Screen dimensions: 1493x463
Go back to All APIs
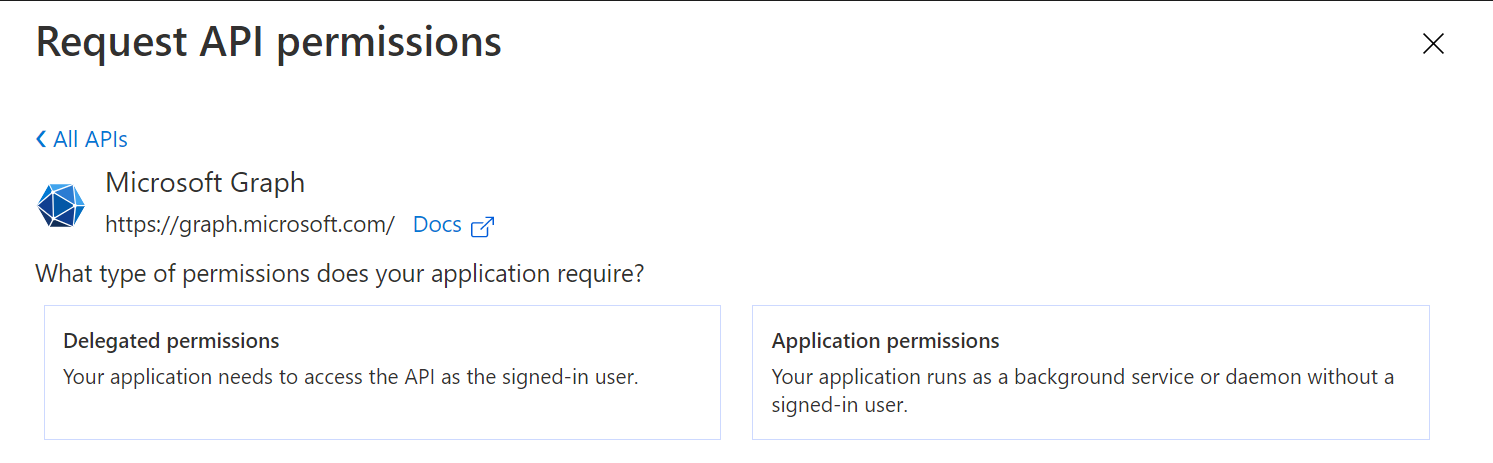click(90, 139)
